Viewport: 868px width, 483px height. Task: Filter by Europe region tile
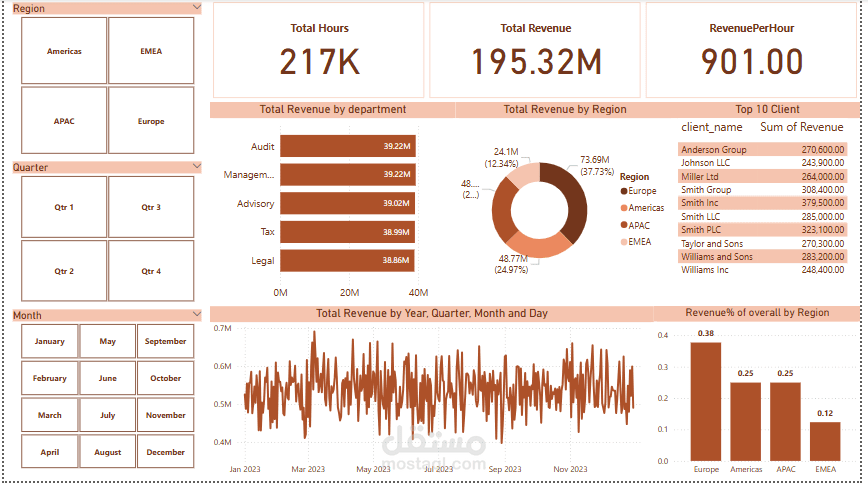pyautogui.click(x=151, y=121)
